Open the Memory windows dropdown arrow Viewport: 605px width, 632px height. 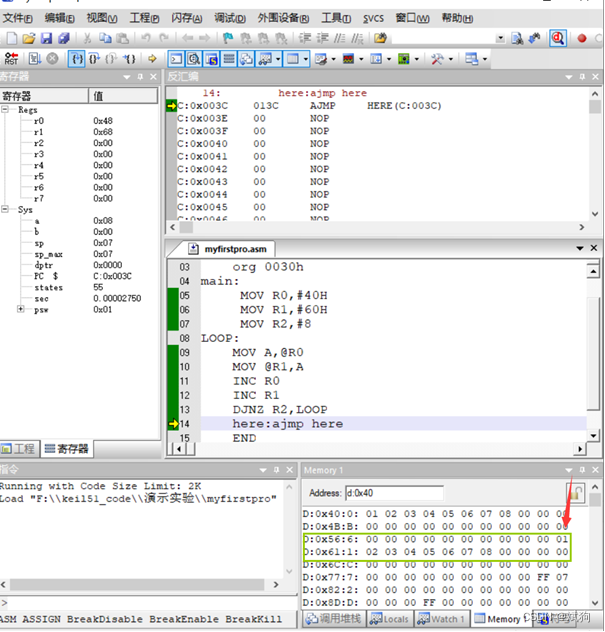(306, 59)
